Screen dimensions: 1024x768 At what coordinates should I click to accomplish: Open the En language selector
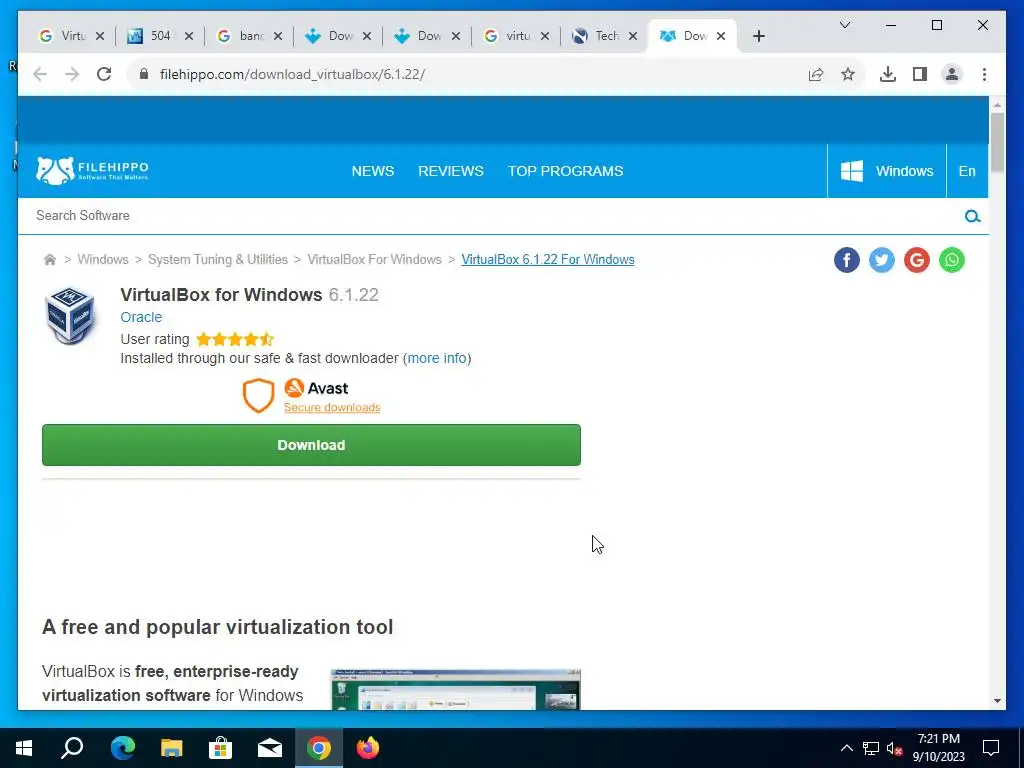pos(967,171)
